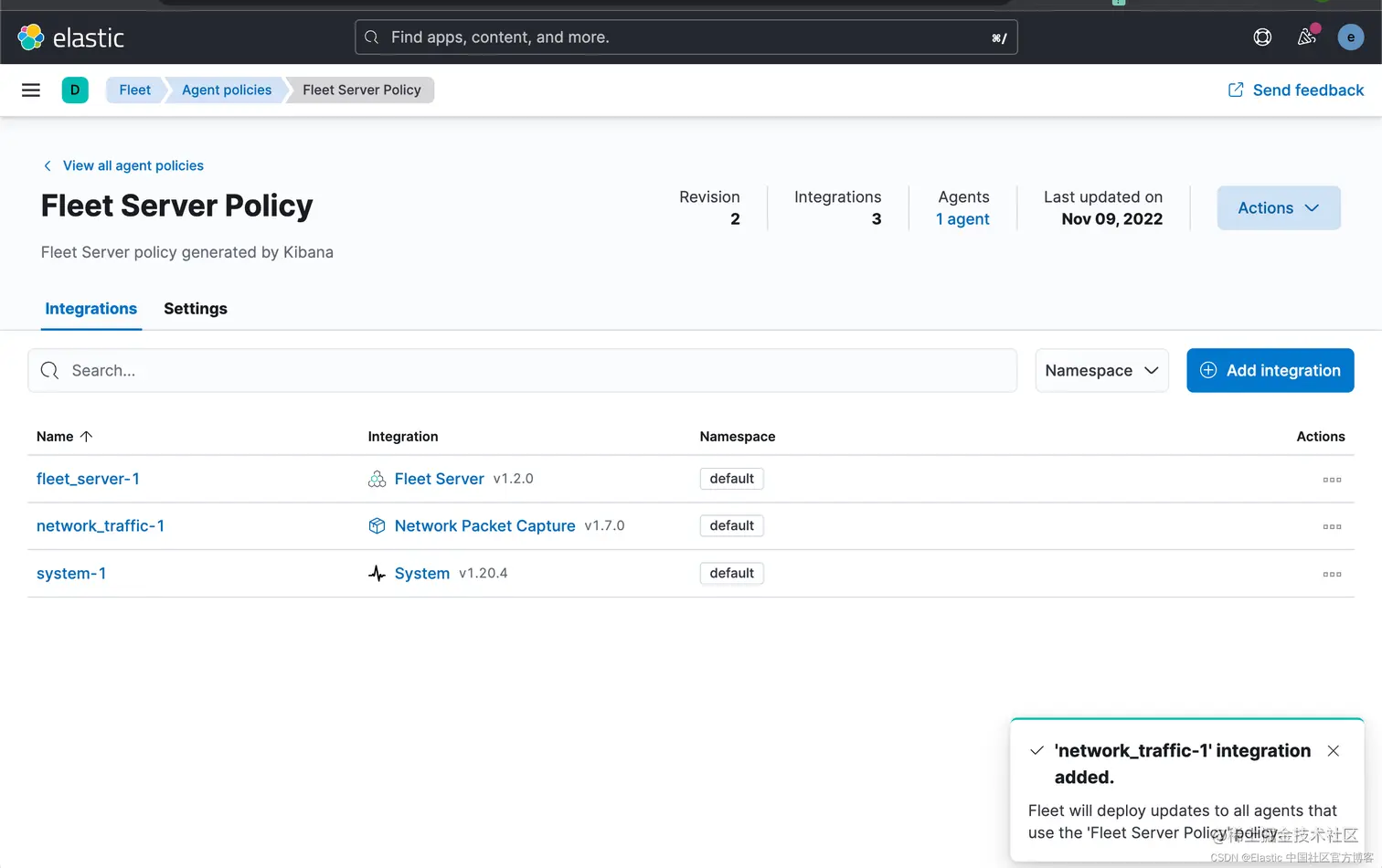The height and width of the screenshot is (868, 1382).
Task: Open Fleet Server integration link
Action: pyautogui.click(x=440, y=479)
